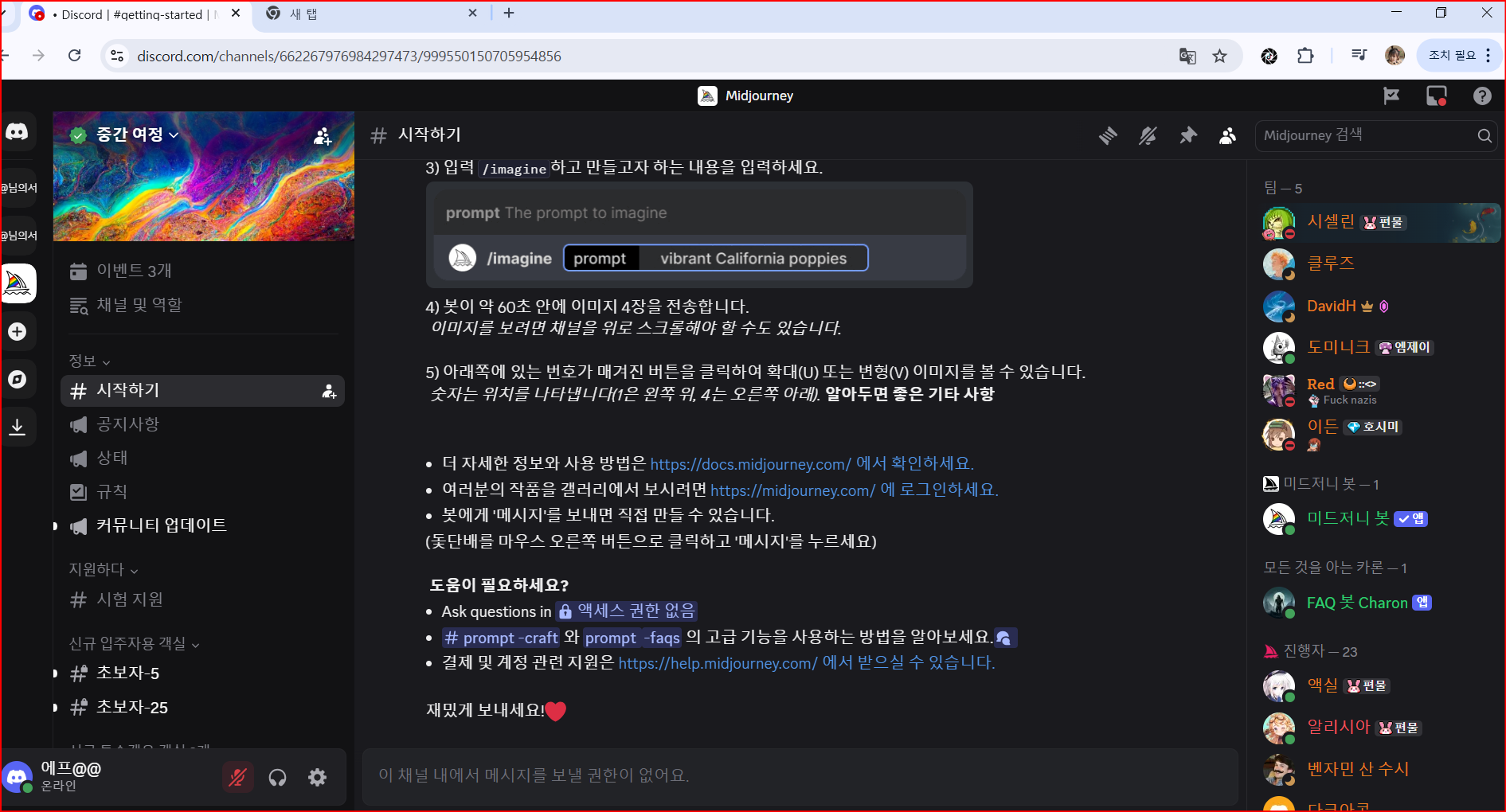Viewport: 1506px width, 812px height.
Task: Open Chrome translate icon in address bar
Action: [x=1187, y=56]
